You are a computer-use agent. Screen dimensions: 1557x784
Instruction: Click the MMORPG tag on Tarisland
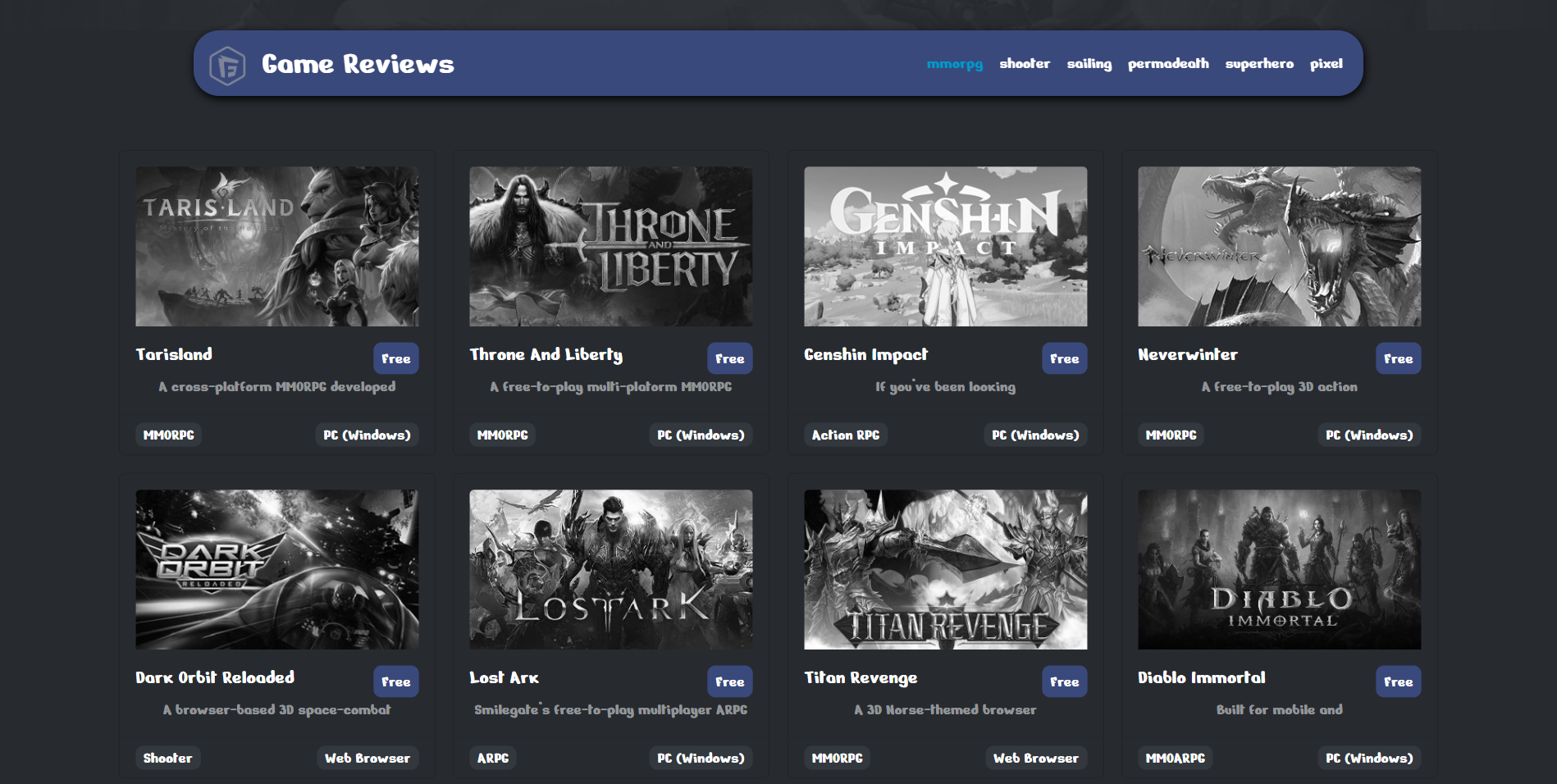pyautogui.click(x=169, y=435)
